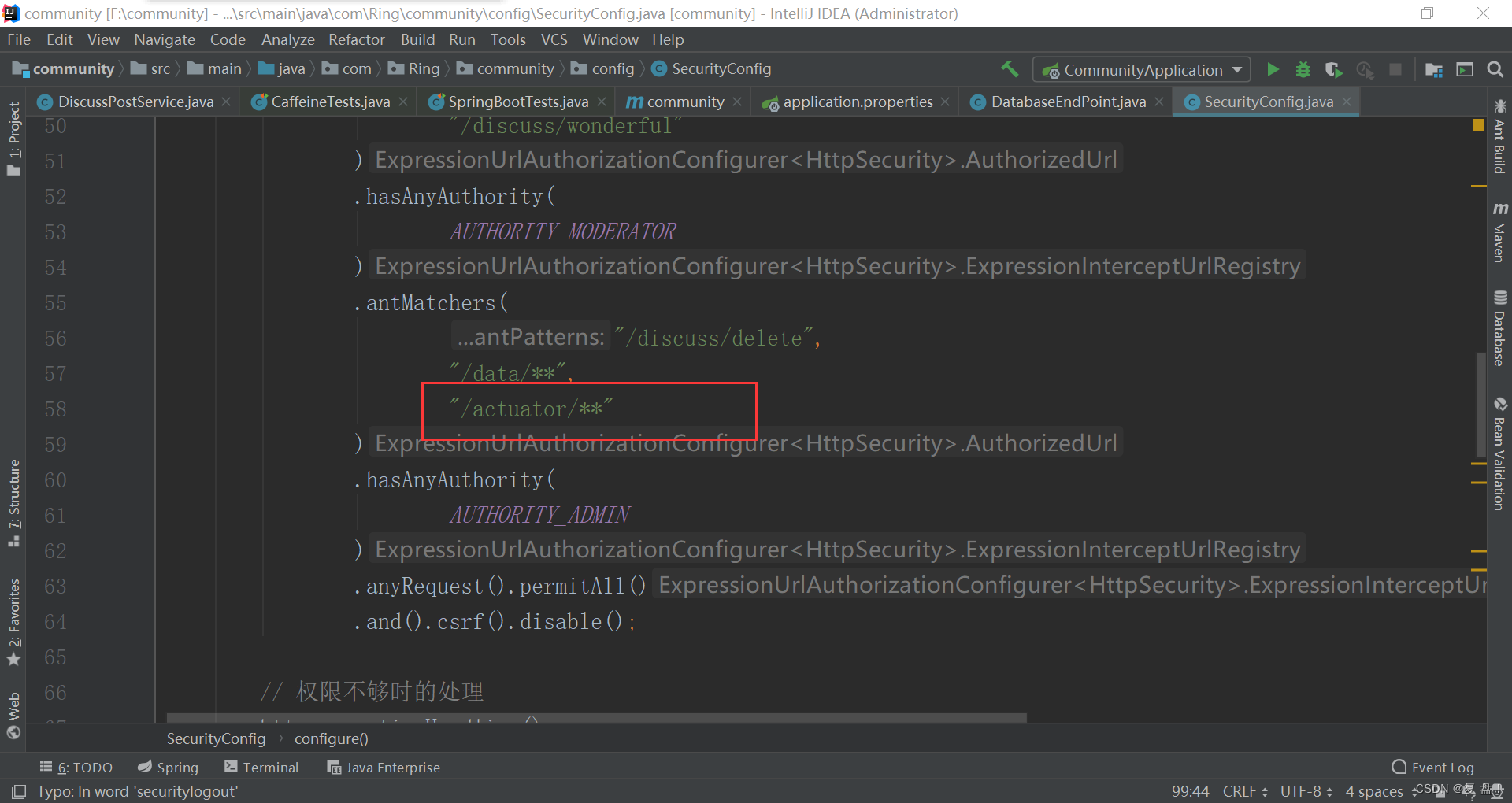1512x803 pixels.
Task: Open the Event Log
Action: pyautogui.click(x=1432, y=767)
